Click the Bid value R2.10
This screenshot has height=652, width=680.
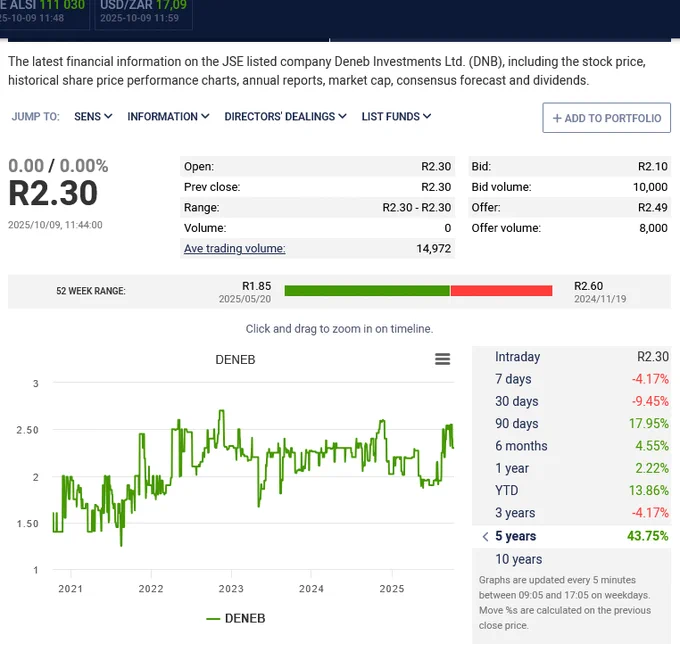652,166
